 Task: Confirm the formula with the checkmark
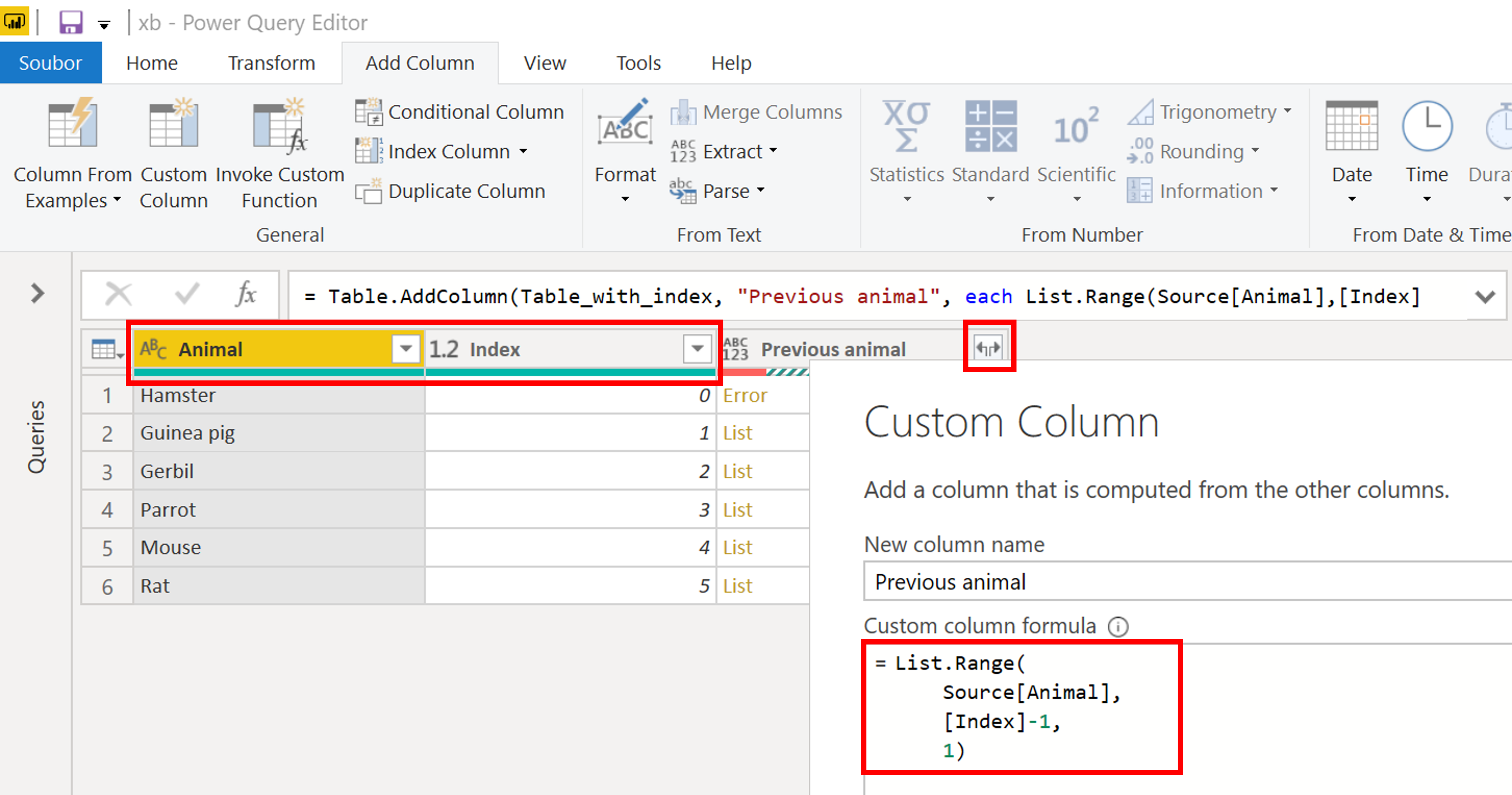pyautogui.click(x=187, y=294)
